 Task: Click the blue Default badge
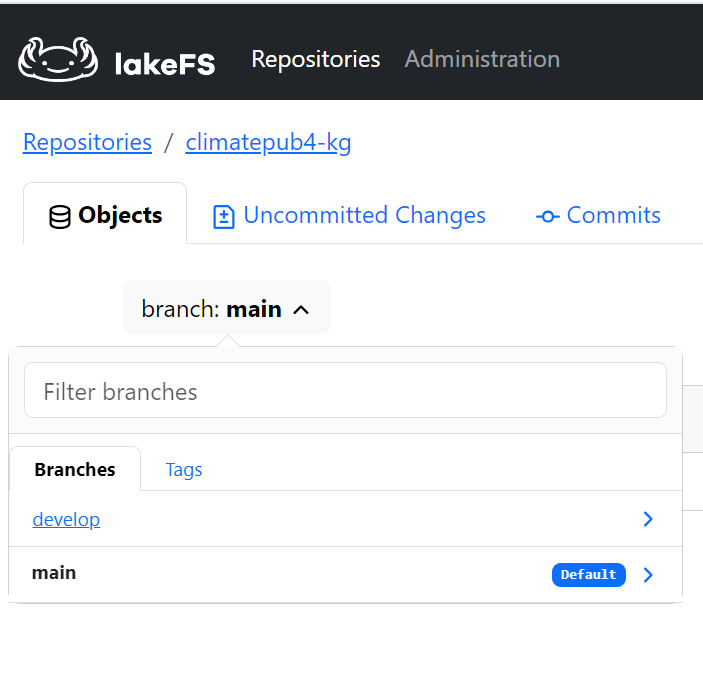click(588, 575)
